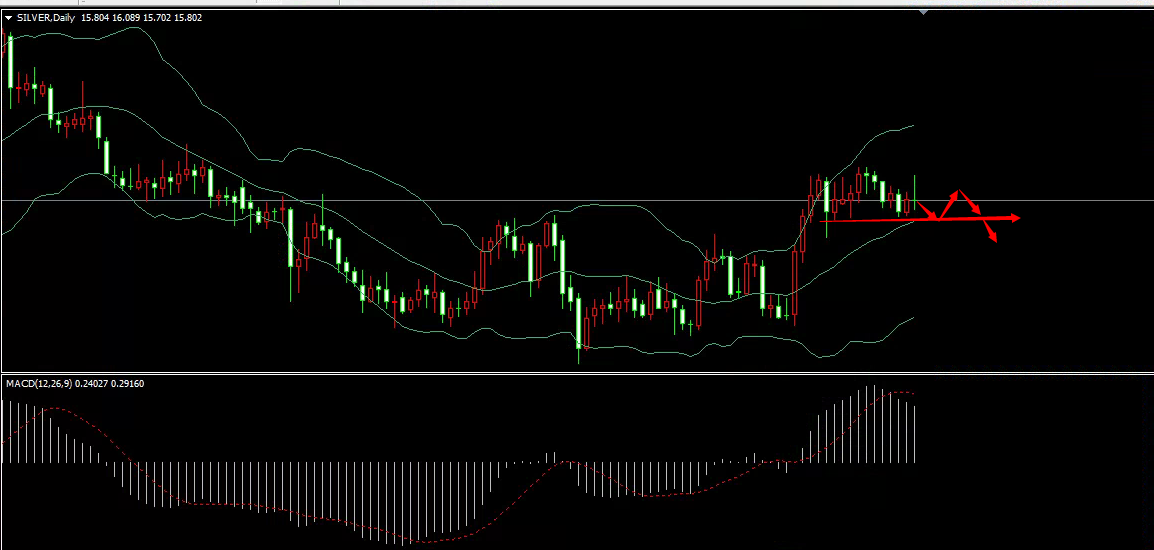
Task: Click the MACD(12,26,9) indicator label
Action: tap(40, 383)
